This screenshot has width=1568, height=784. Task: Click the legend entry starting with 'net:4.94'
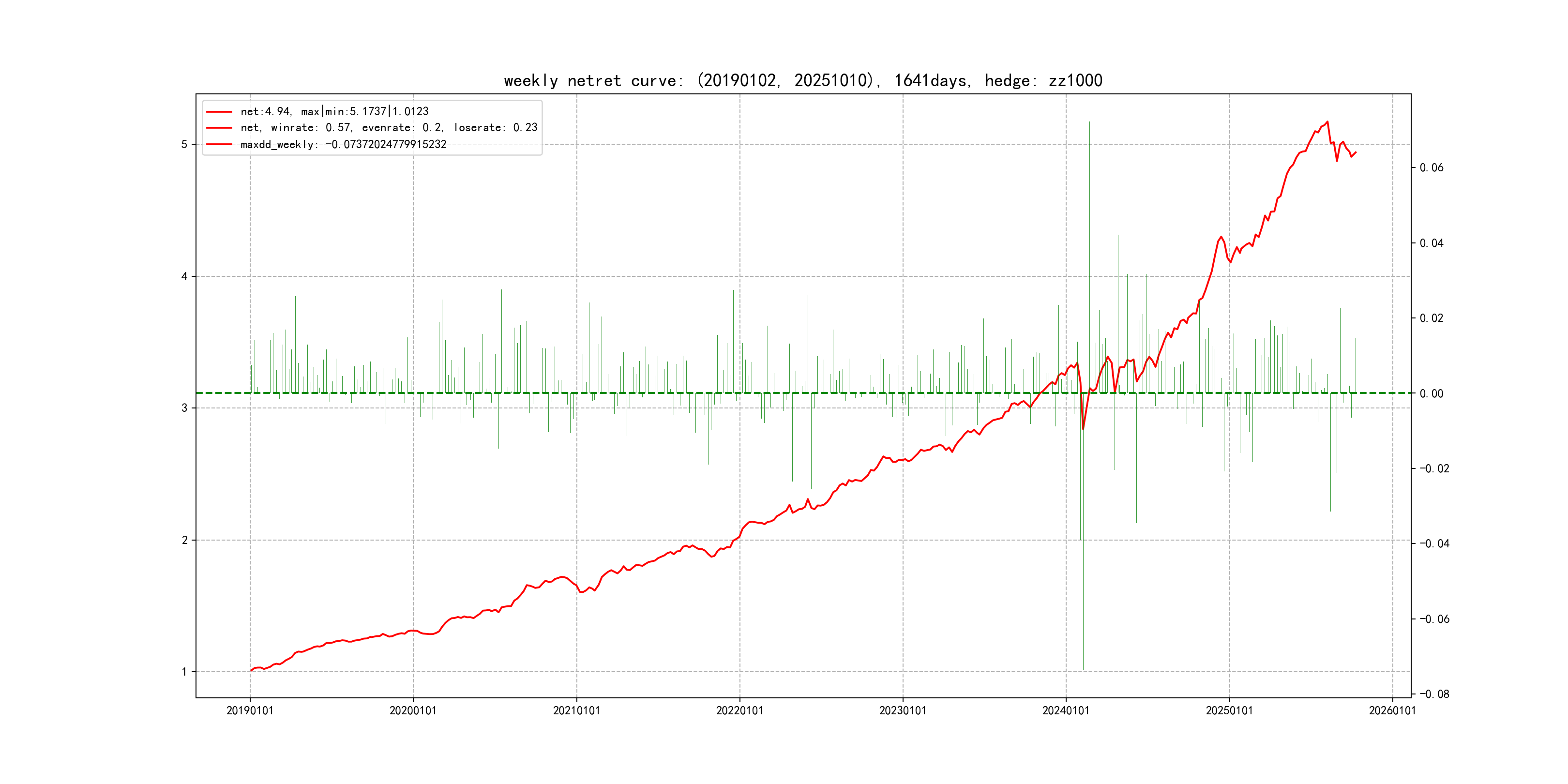click(x=334, y=111)
